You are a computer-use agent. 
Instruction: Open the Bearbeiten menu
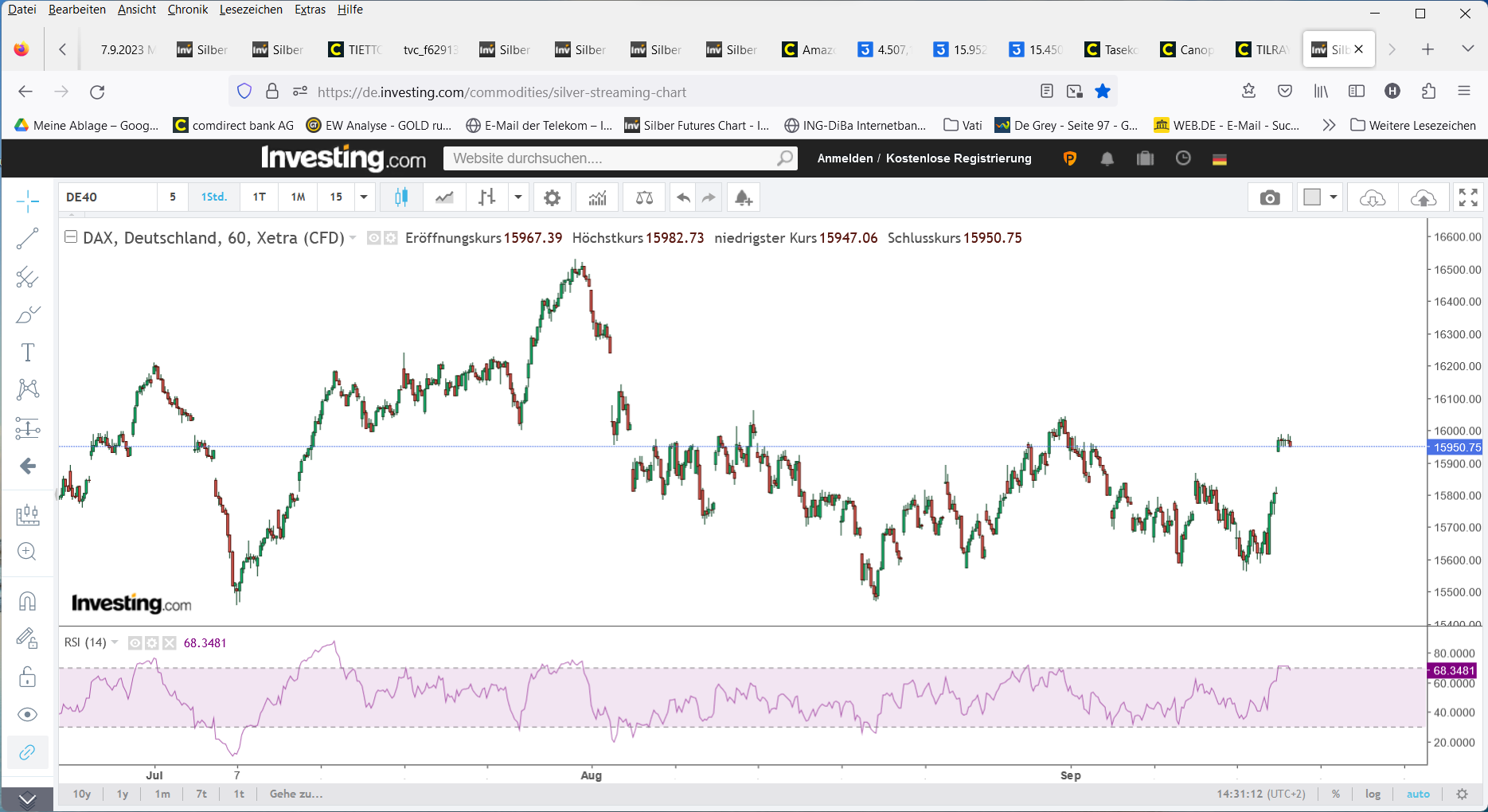pos(77,10)
